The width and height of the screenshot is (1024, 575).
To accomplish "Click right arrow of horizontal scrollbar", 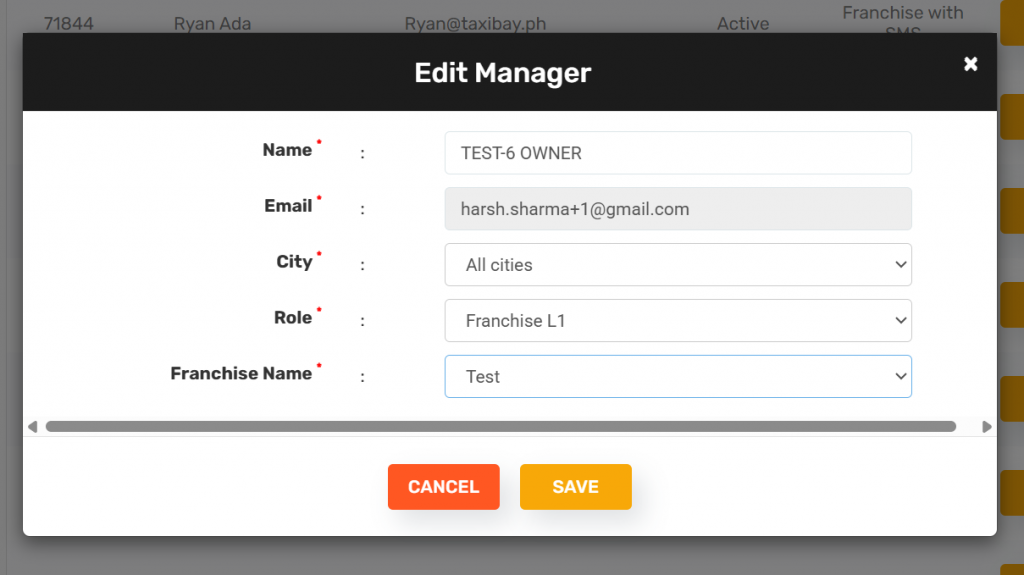I will point(987,427).
